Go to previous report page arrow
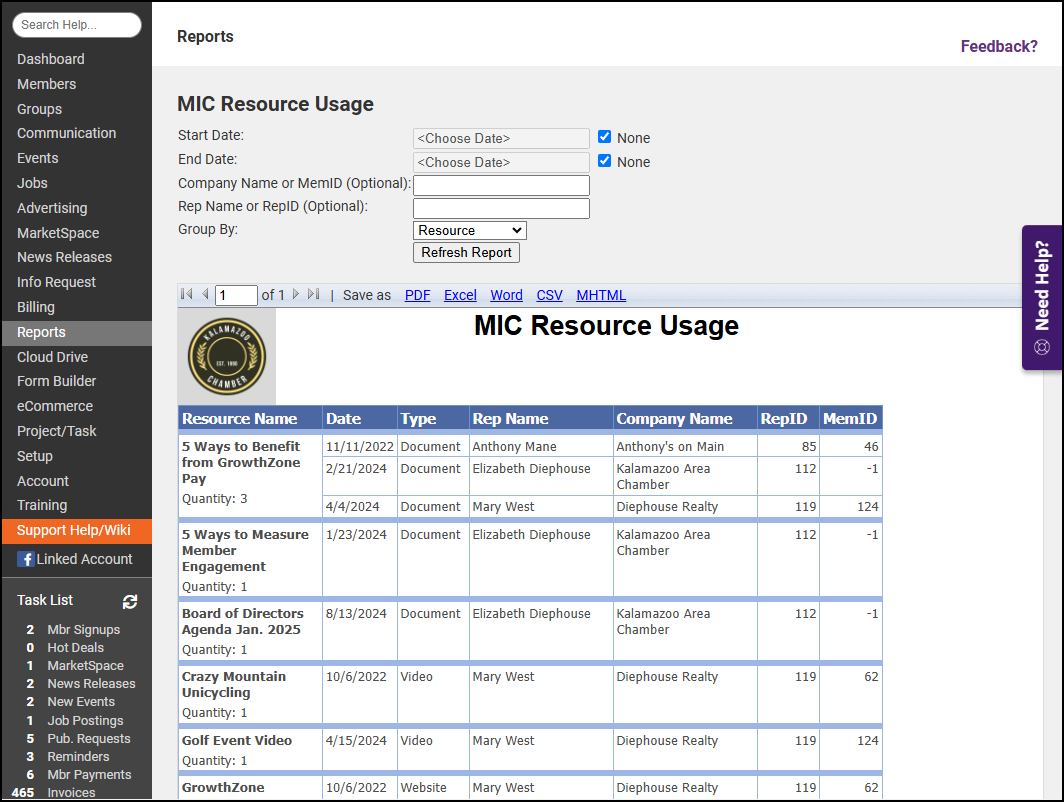The width and height of the screenshot is (1064, 802). coord(205,295)
